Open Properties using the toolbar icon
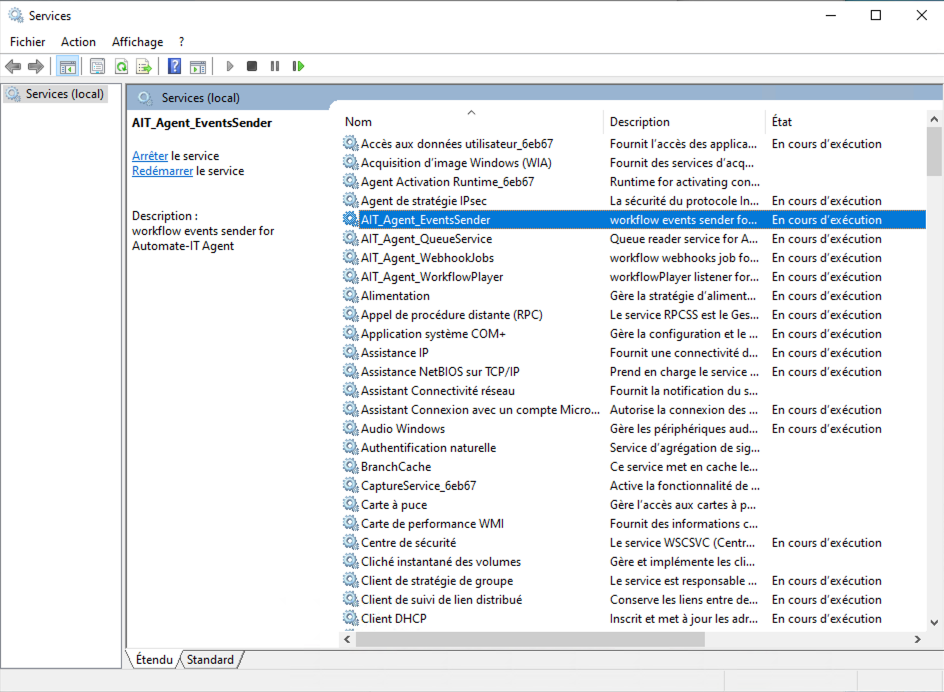Screen dimensions: 944x692 pyautogui.click(x=97, y=66)
